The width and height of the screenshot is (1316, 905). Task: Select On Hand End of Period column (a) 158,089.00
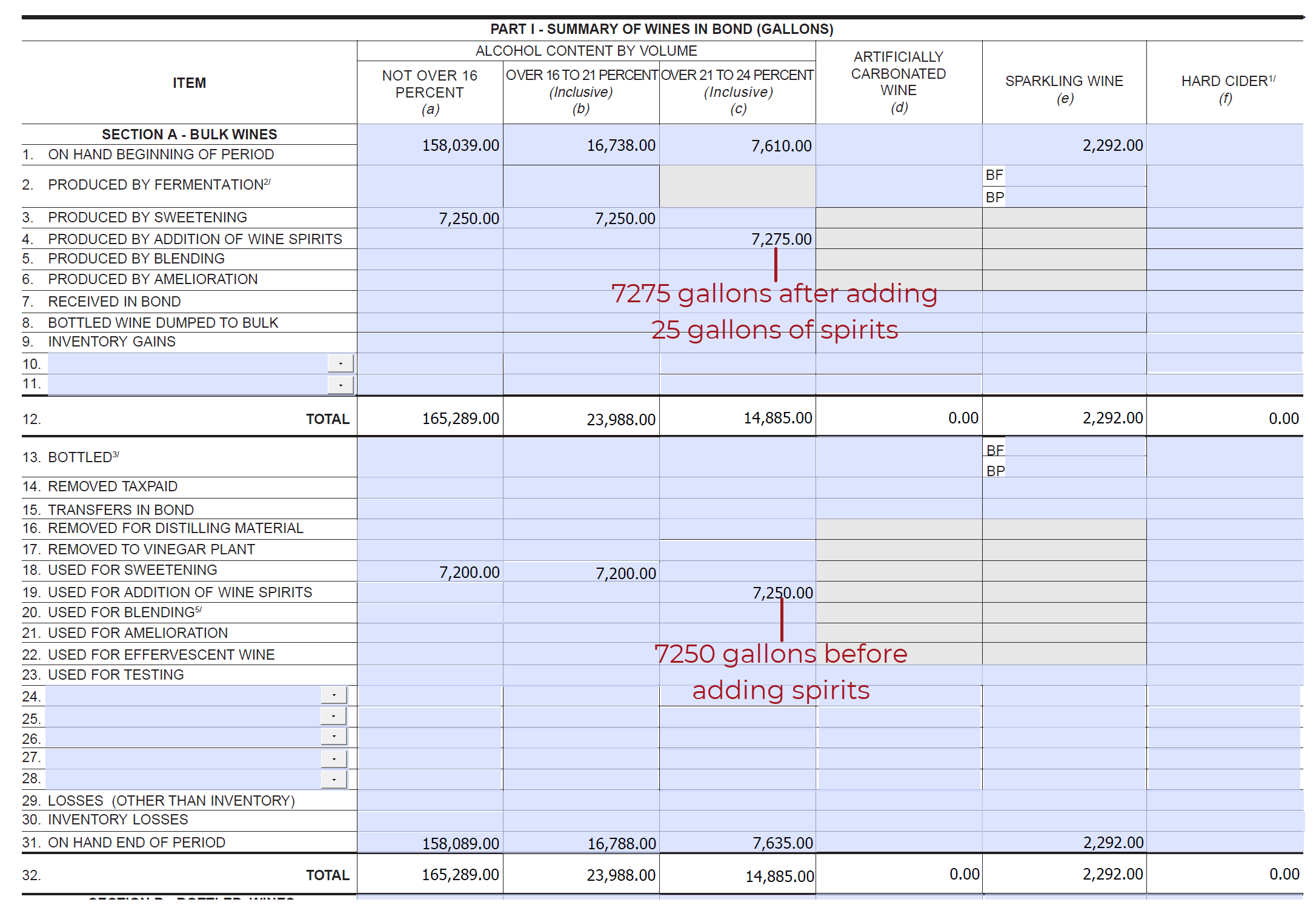430,842
